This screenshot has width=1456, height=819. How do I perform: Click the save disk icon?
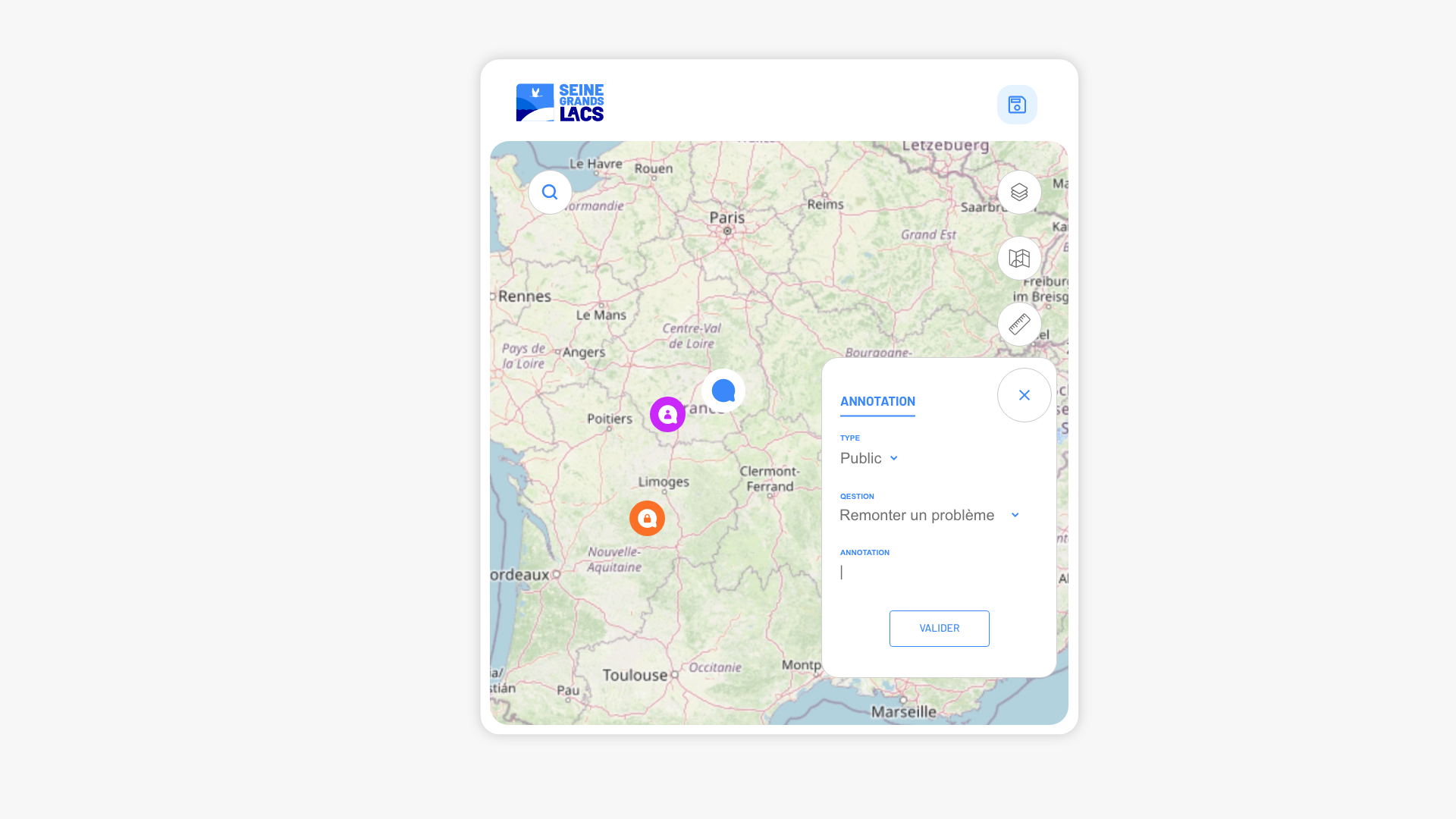pyautogui.click(x=1017, y=105)
